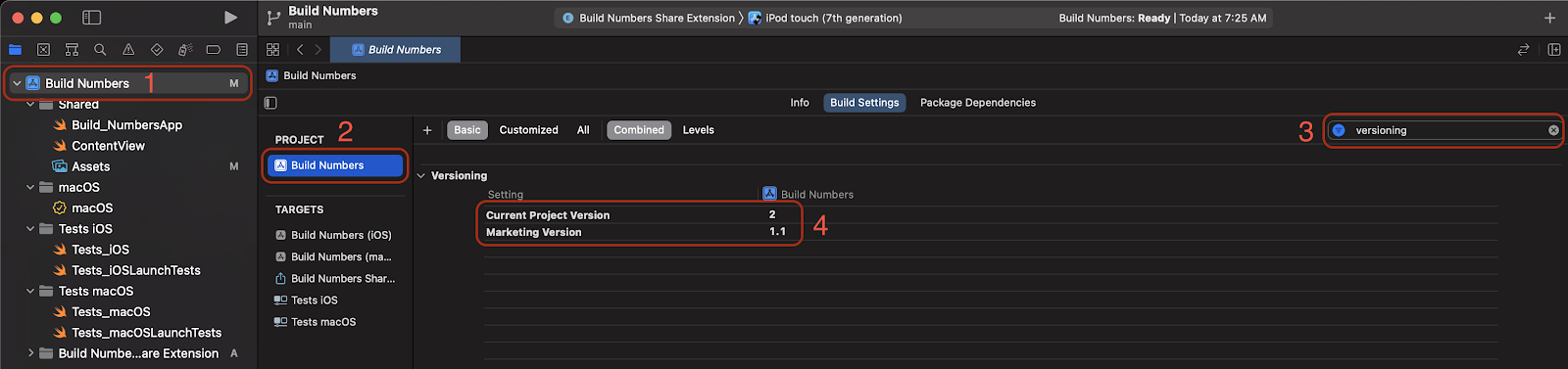The image size is (1568, 369).
Task: Open the Issue navigator warning icon
Action: pyautogui.click(x=128, y=49)
